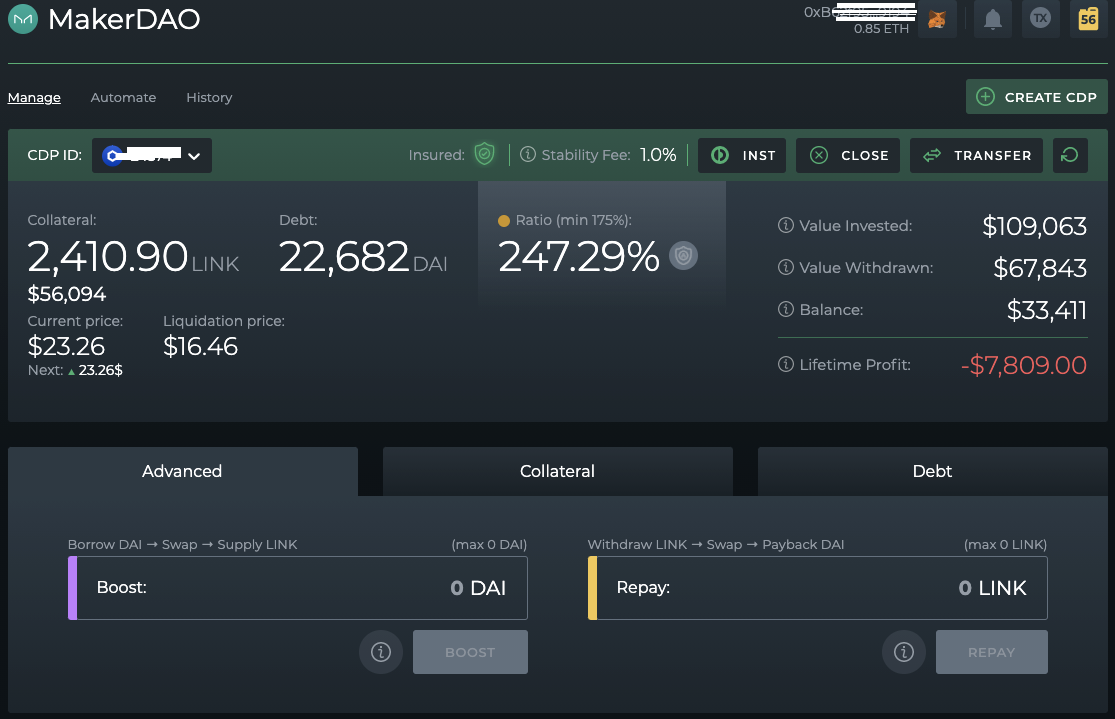The height and width of the screenshot is (719, 1115).
Task: Click the MakerDAO title text
Action: [x=124, y=19]
